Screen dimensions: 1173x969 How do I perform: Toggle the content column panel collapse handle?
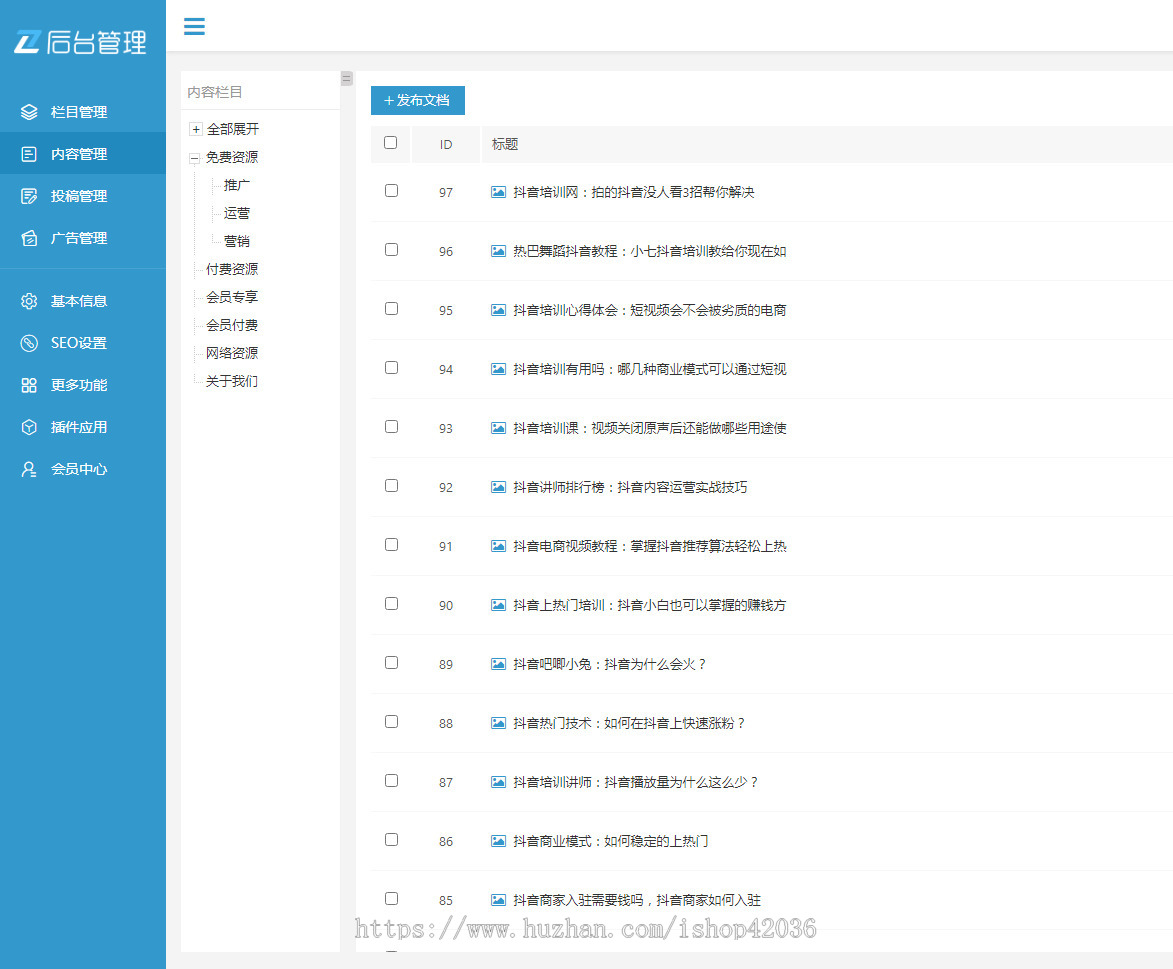[347, 78]
